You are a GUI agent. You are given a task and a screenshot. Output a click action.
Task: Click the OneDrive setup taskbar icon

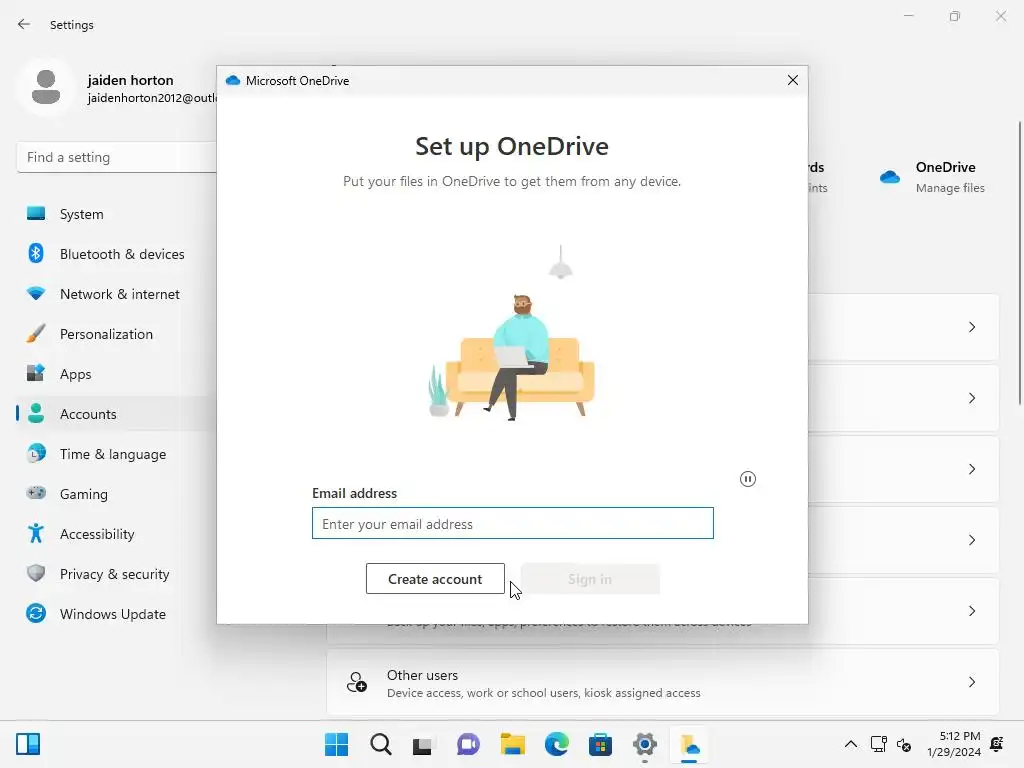(690, 744)
